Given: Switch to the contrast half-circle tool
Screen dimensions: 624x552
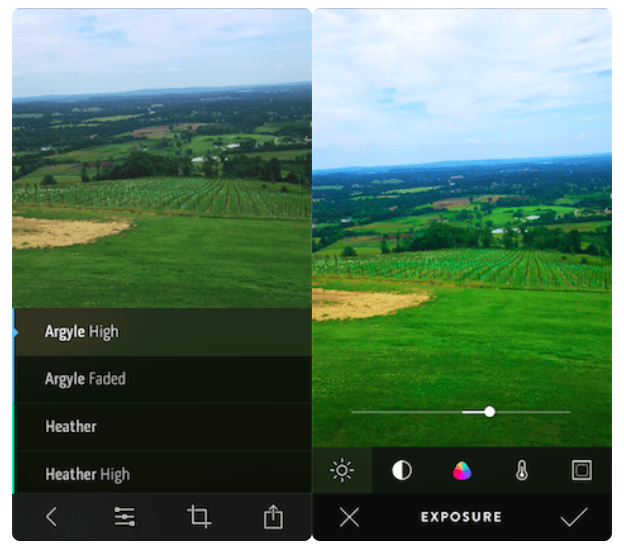Looking at the screenshot, I should 402,470.
